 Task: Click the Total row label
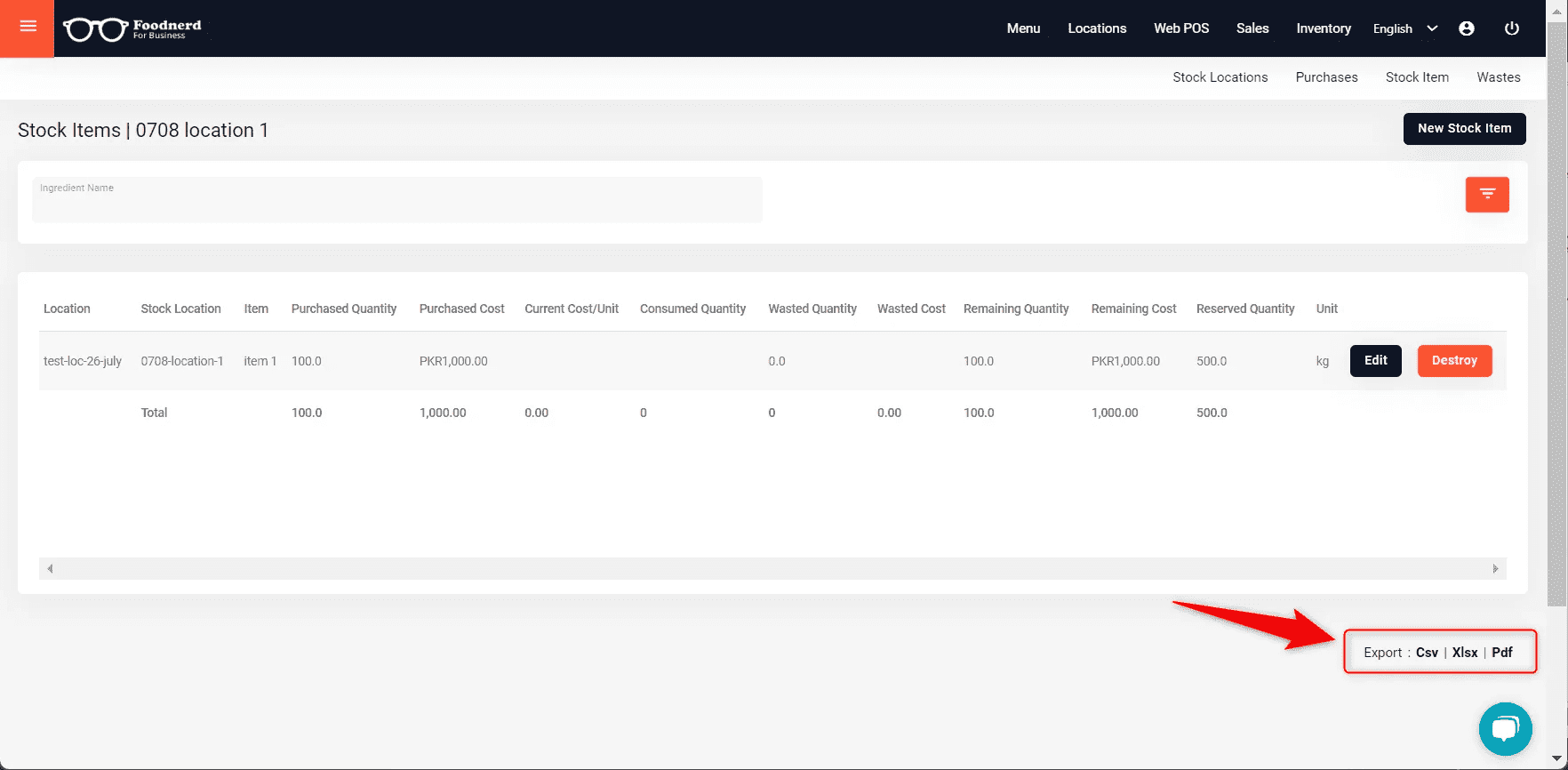point(154,413)
